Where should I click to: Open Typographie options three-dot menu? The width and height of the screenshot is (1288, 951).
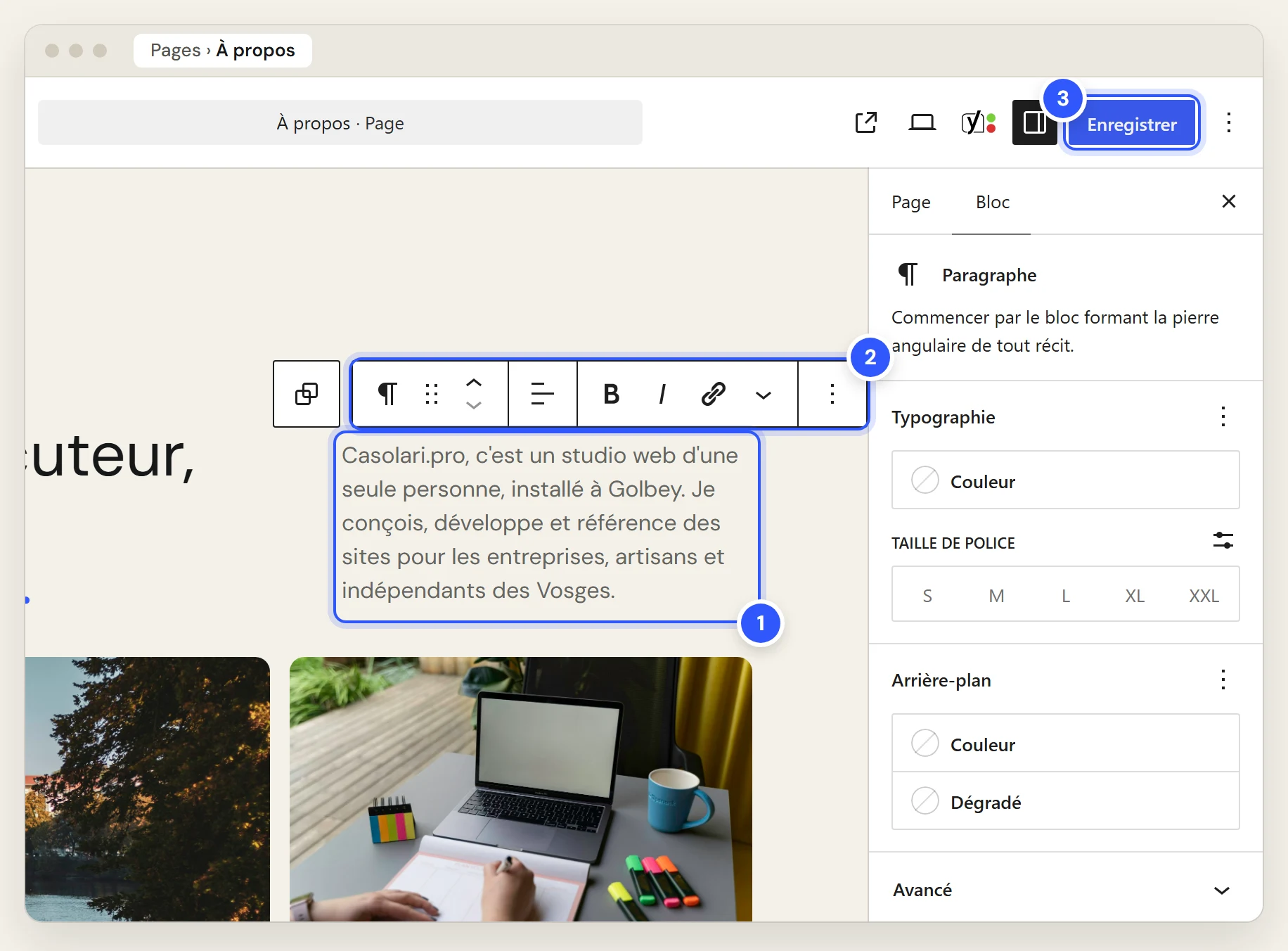tap(1223, 416)
